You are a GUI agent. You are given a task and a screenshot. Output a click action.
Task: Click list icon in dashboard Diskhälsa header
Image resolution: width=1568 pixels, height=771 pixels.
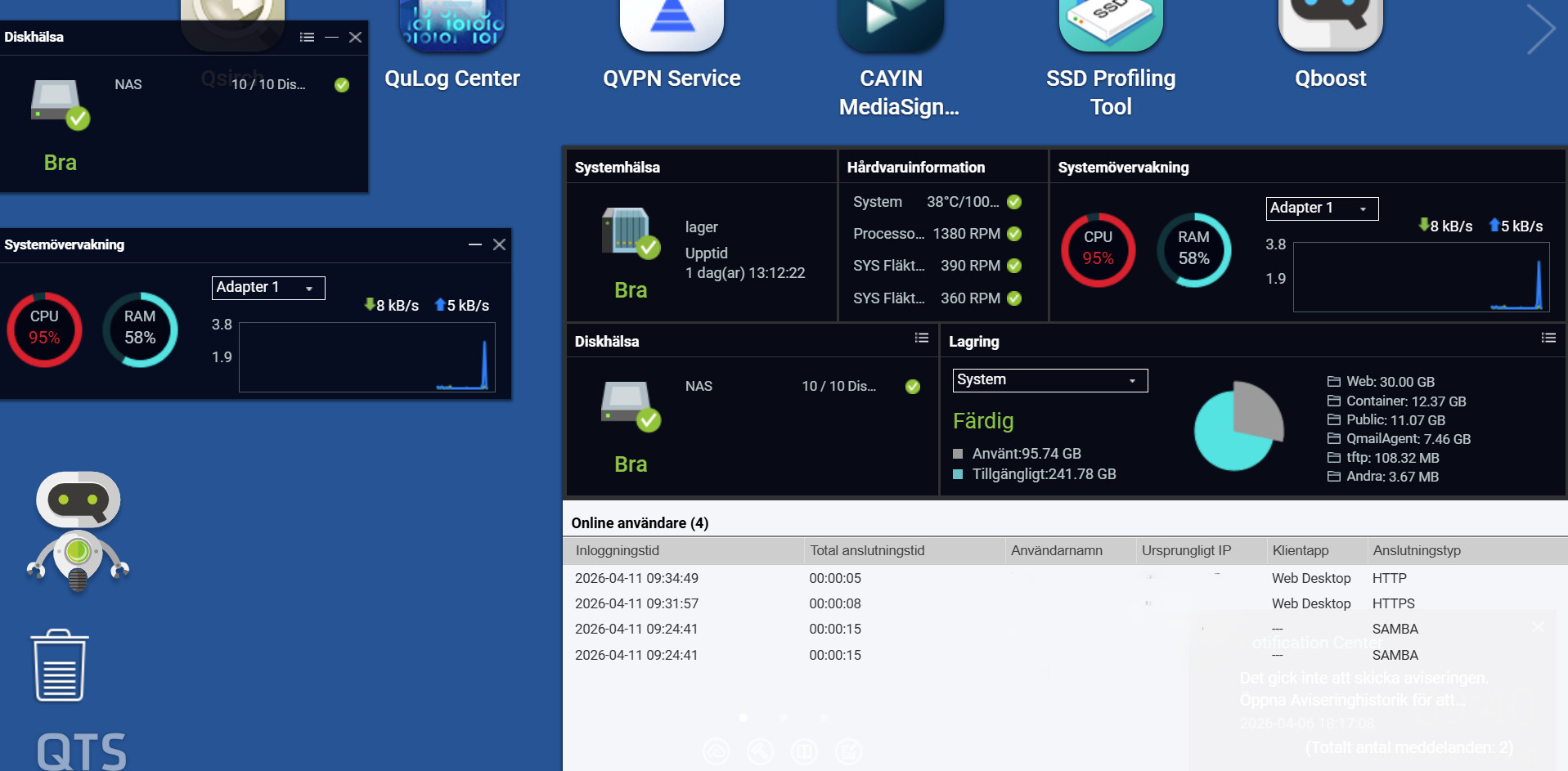[x=921, y=338]
